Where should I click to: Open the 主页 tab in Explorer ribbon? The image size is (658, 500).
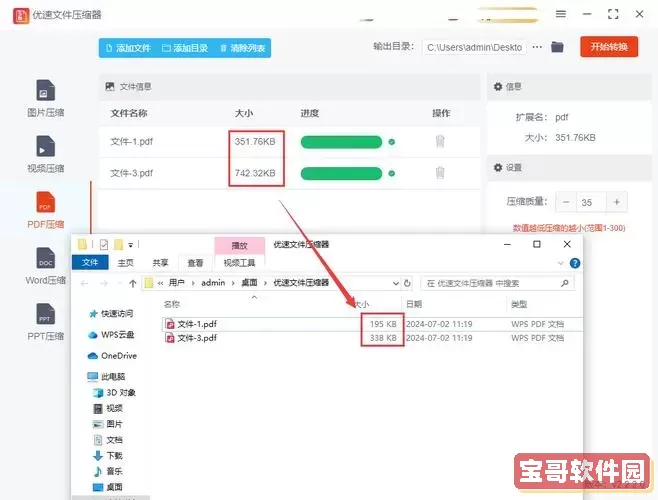pyautogui.click(x=125, y=263)
